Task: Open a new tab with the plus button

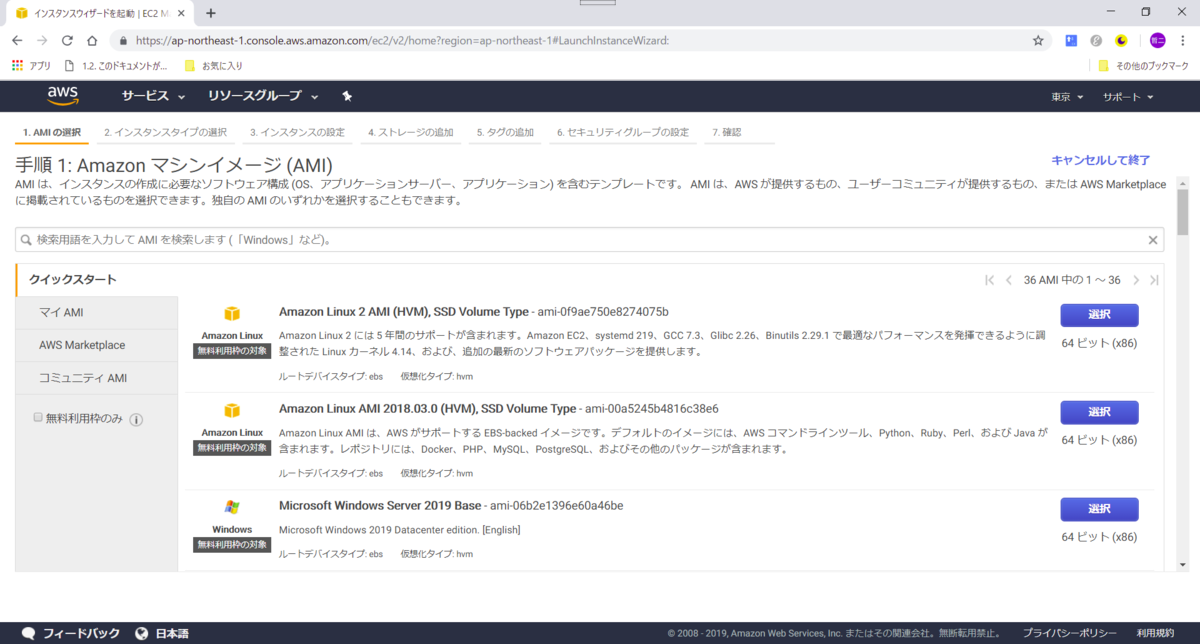Action: point(211,13)
